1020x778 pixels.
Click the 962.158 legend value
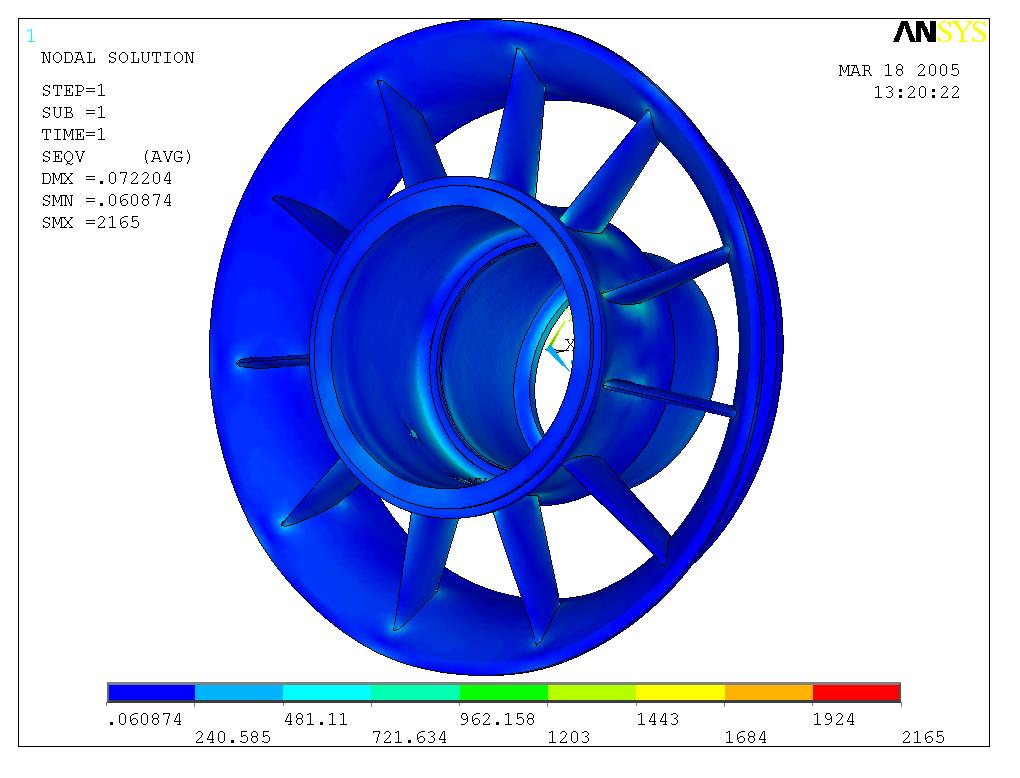[503, 719]
